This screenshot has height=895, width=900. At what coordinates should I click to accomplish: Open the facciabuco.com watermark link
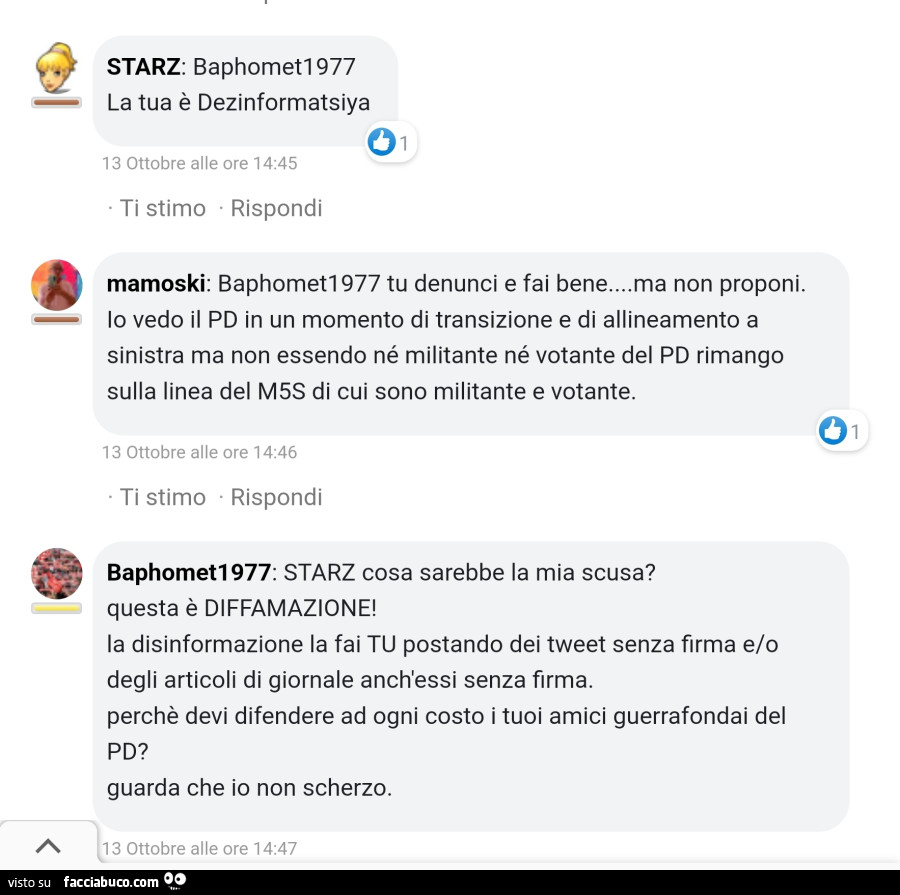click(x=111, y=882)
